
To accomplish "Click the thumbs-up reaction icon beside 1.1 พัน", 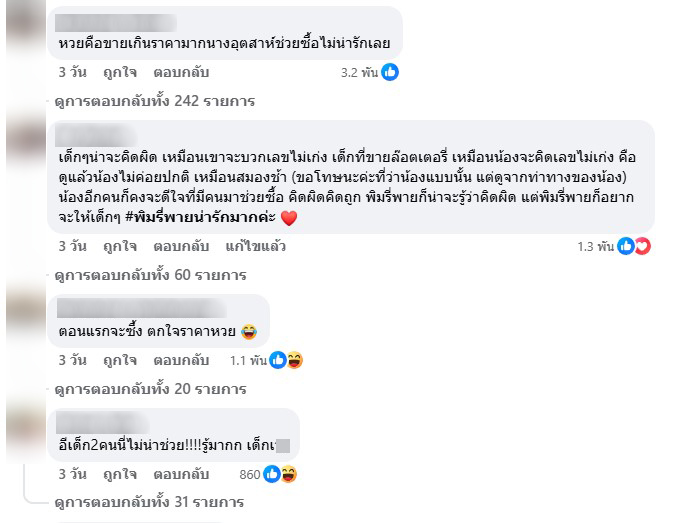I will pyautogui.click(x=279, y=360).
